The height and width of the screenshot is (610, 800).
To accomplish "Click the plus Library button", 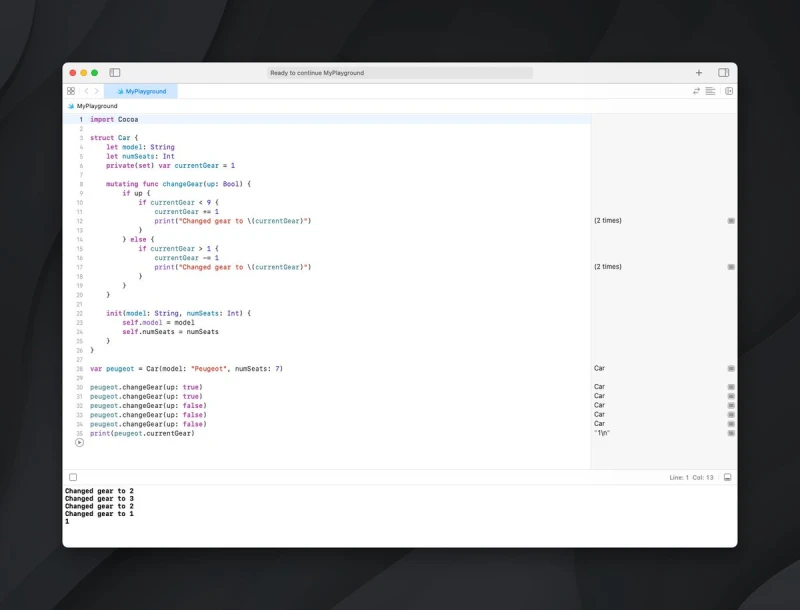I will click(699, 73).
